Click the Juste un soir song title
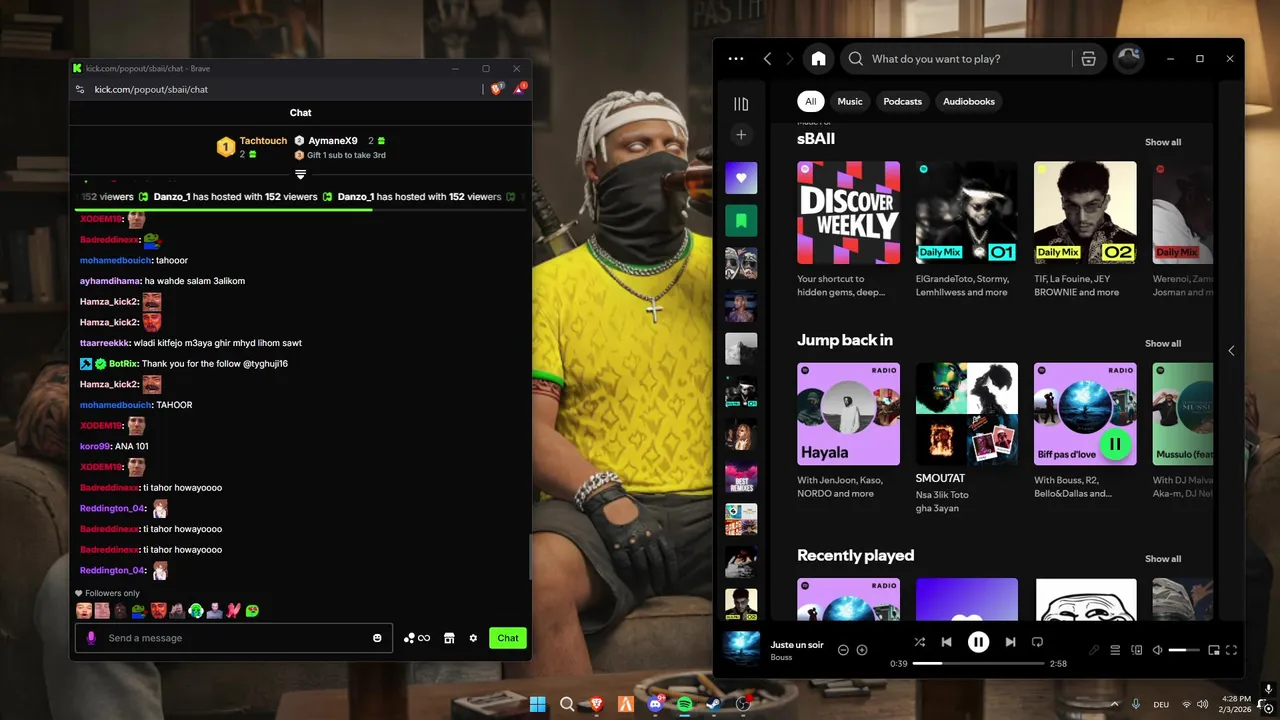1280x720 pixels. coord(797,644)
